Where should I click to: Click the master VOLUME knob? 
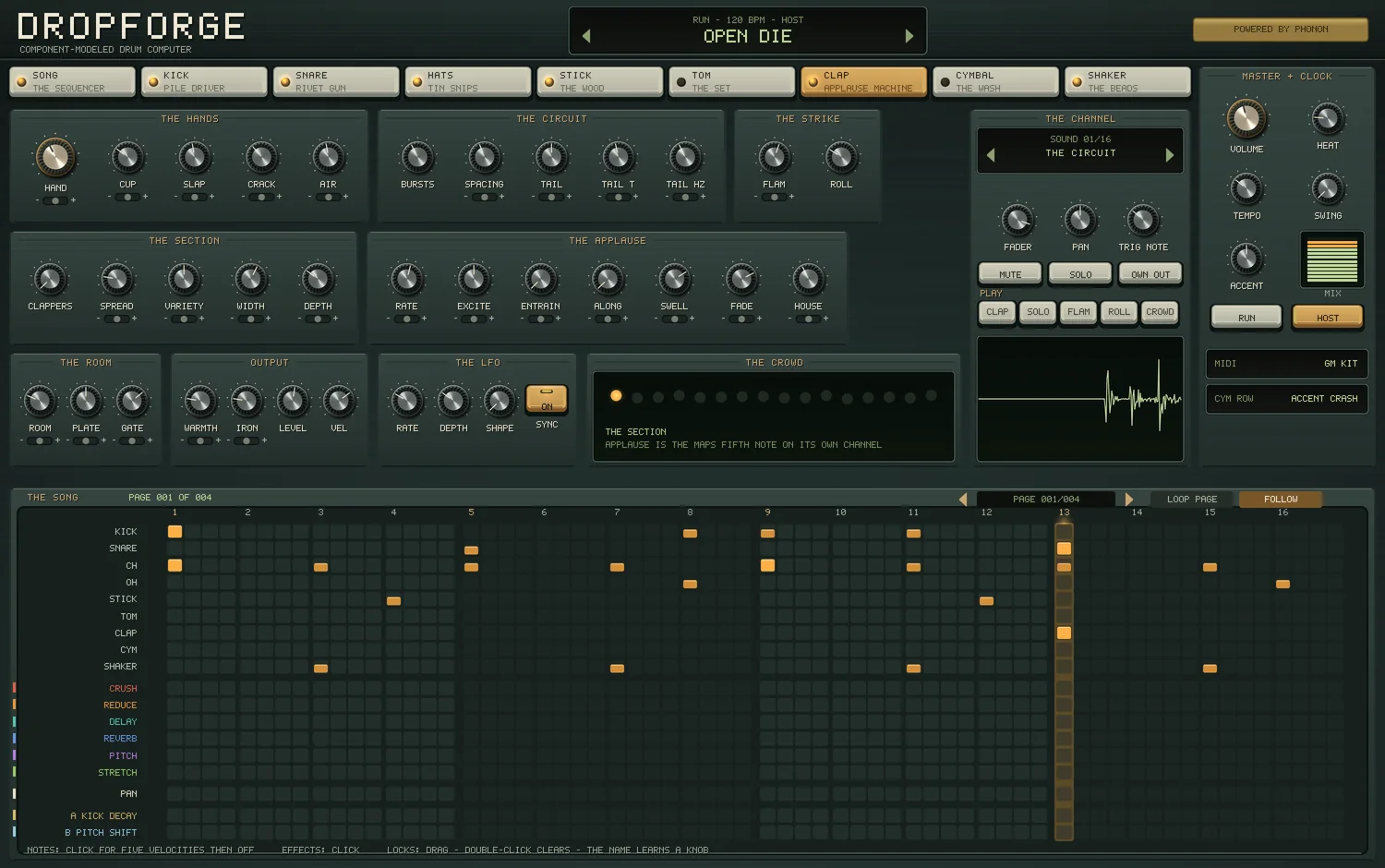coord(1246,119)
